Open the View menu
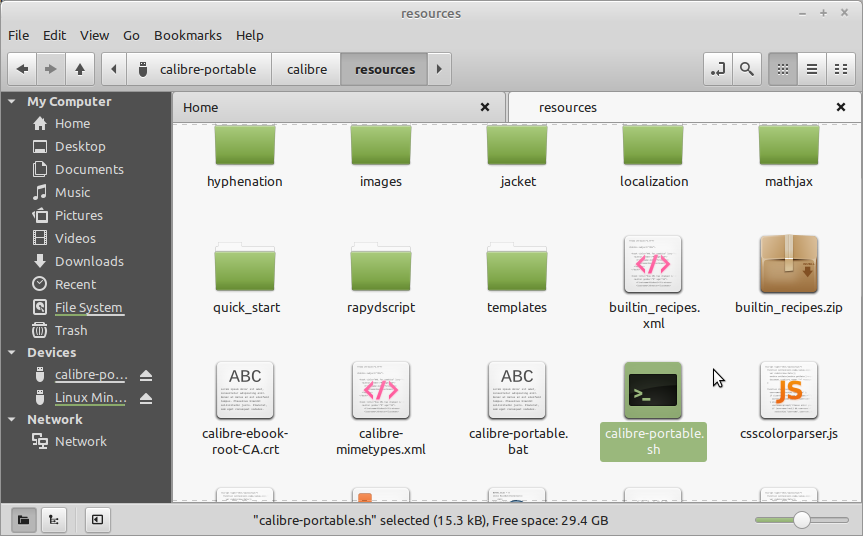Image resolution: width=863 pixels, height=536 pixels. click(x=95, y=36)
